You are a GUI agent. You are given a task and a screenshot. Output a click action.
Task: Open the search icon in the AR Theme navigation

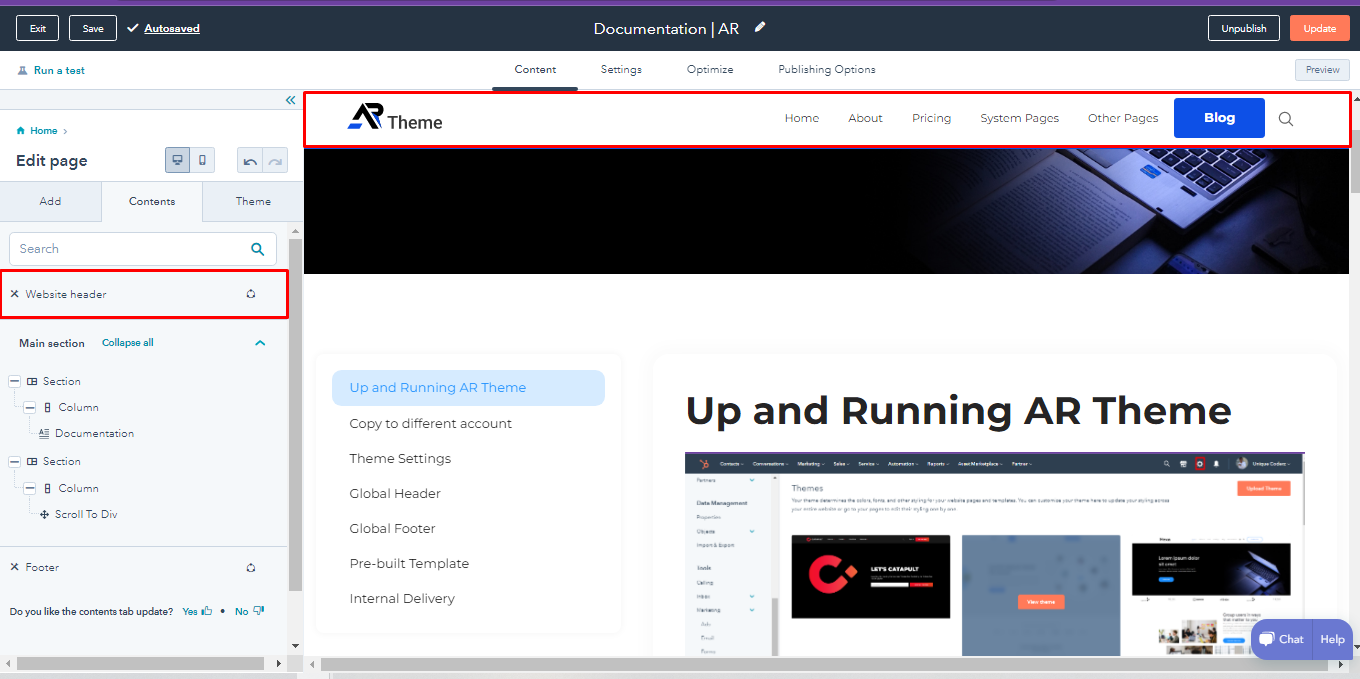tap(1286, 119)
